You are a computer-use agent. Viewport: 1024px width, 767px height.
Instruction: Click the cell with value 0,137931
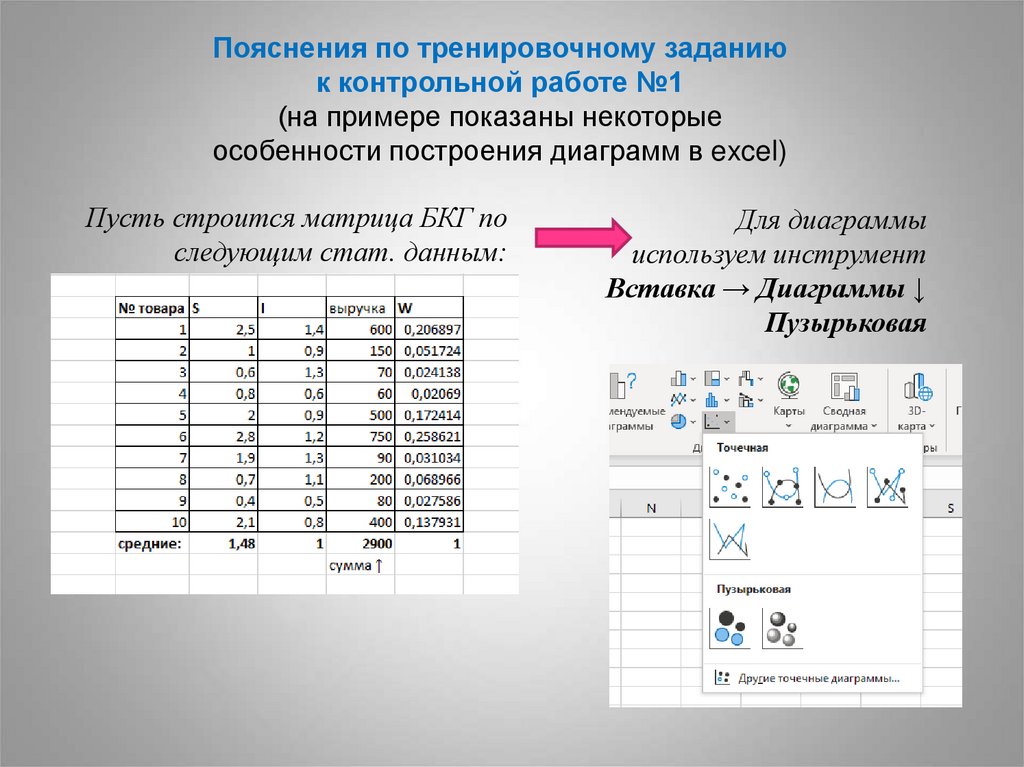tap(429, 522)
